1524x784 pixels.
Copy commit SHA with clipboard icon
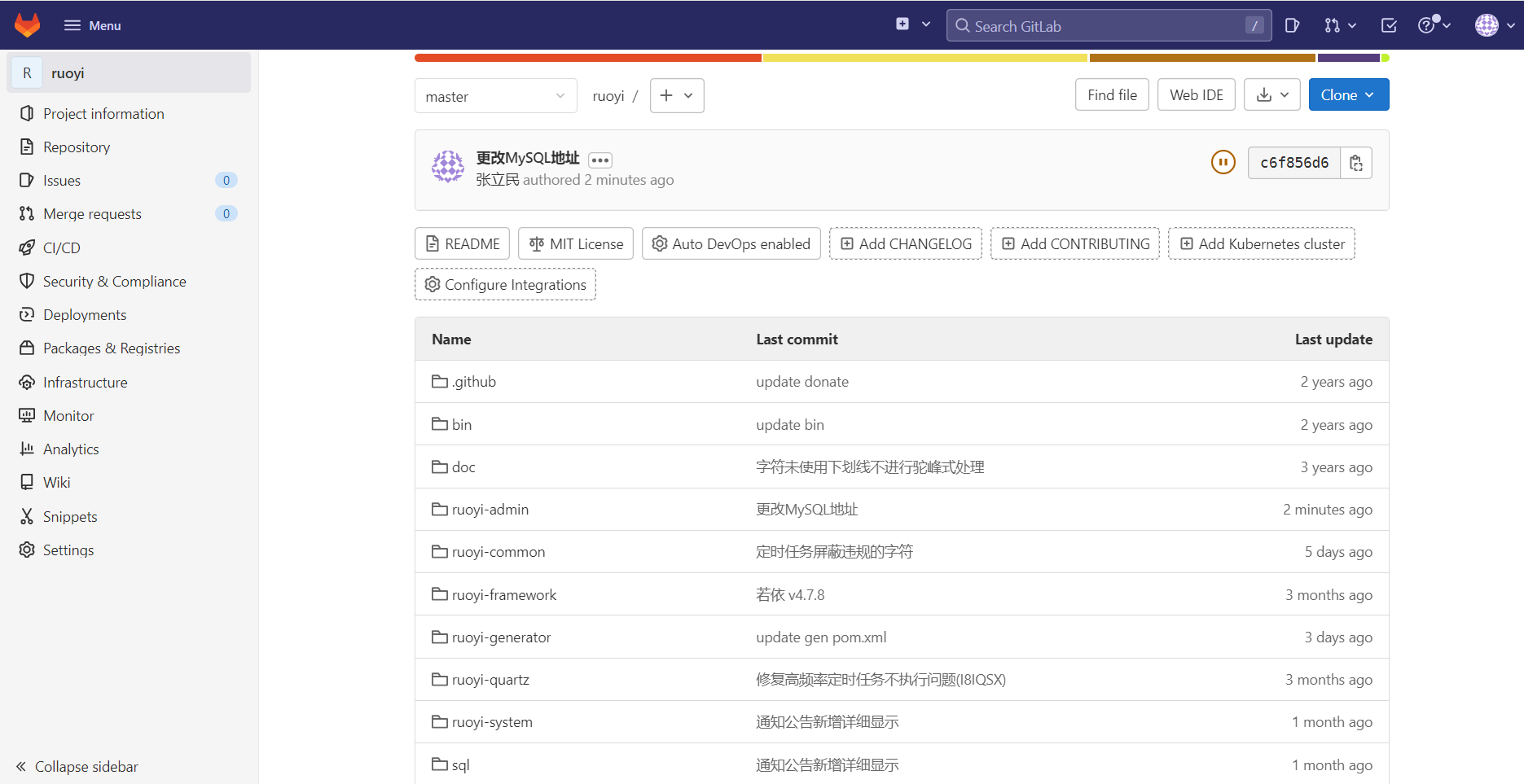click(x=1356, y=163)
